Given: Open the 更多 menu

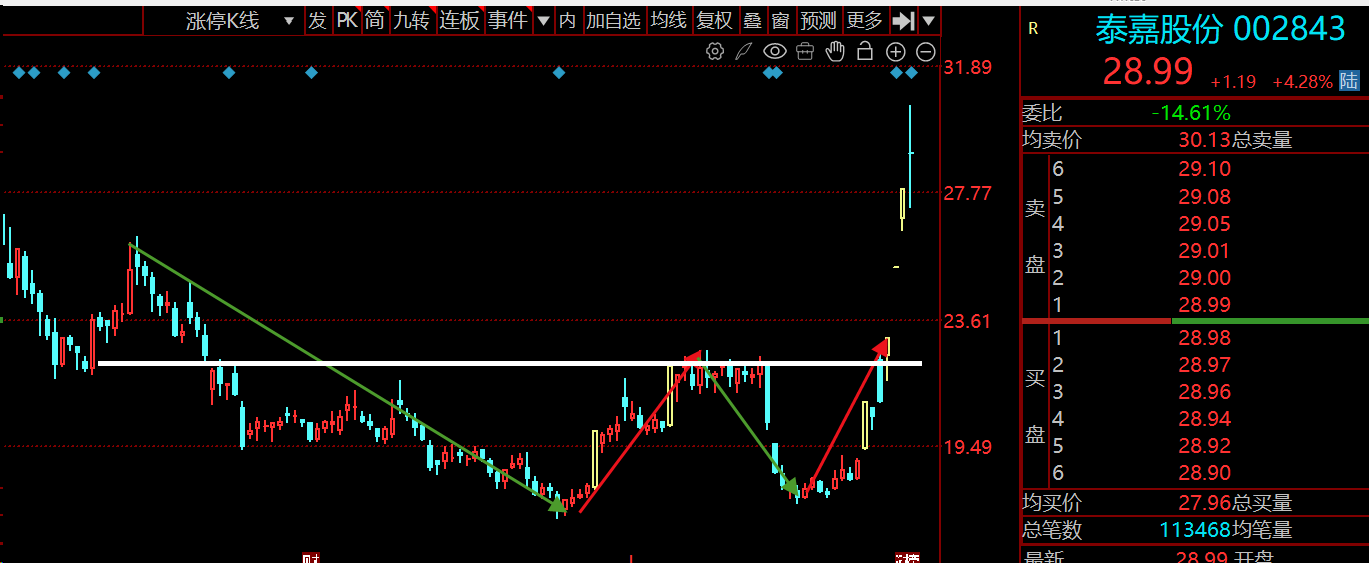Looking at the screenshot, I should pyautogui.click(x=864, y=20).
